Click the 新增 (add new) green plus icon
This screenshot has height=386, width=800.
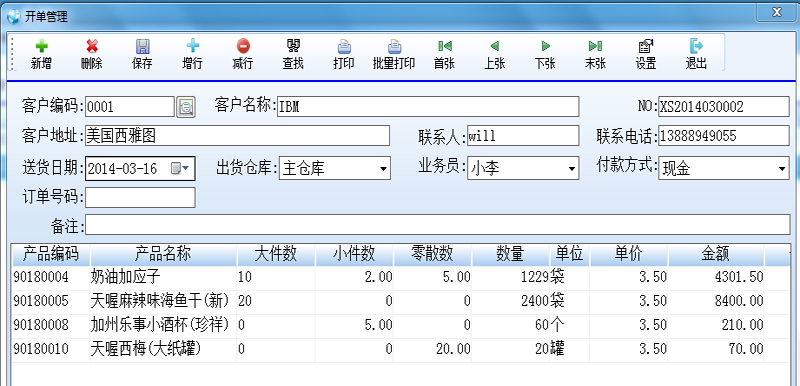(x=41, y=46)
